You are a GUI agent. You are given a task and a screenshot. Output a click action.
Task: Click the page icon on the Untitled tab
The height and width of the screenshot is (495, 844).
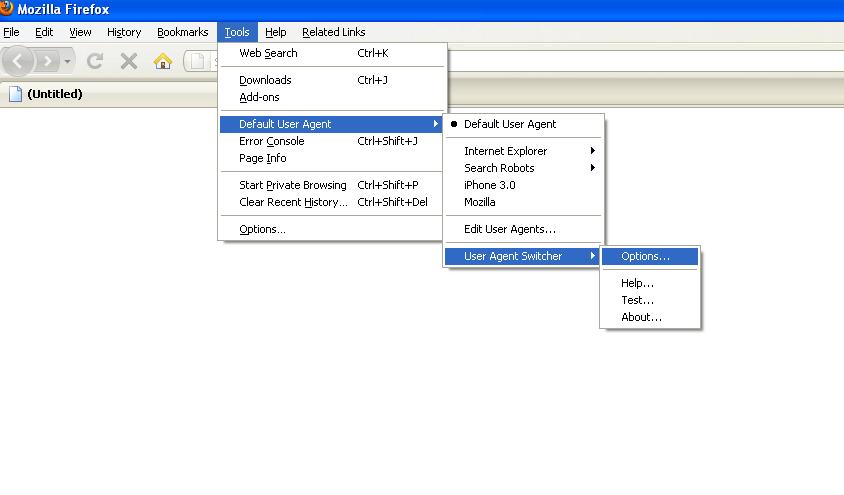[16, 94]
